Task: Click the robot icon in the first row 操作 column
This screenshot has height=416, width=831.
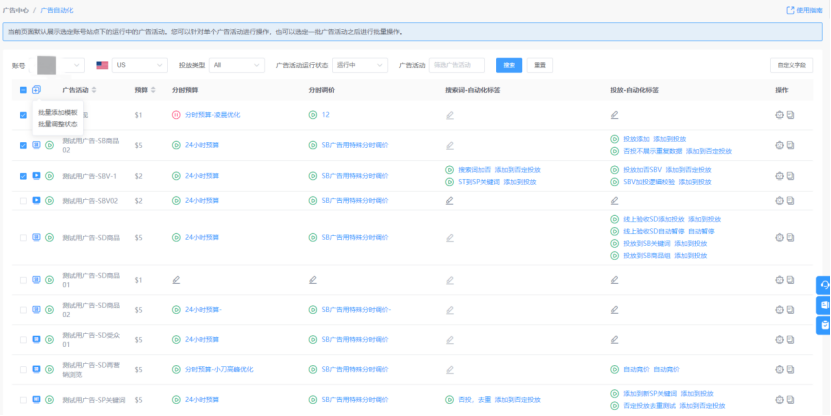Action: coord(779,115)
